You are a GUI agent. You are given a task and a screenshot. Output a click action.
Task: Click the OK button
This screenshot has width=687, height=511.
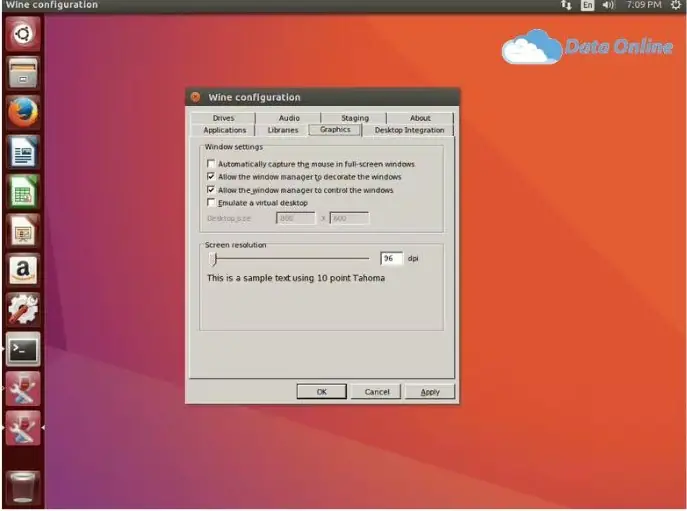tap(322, 392)
